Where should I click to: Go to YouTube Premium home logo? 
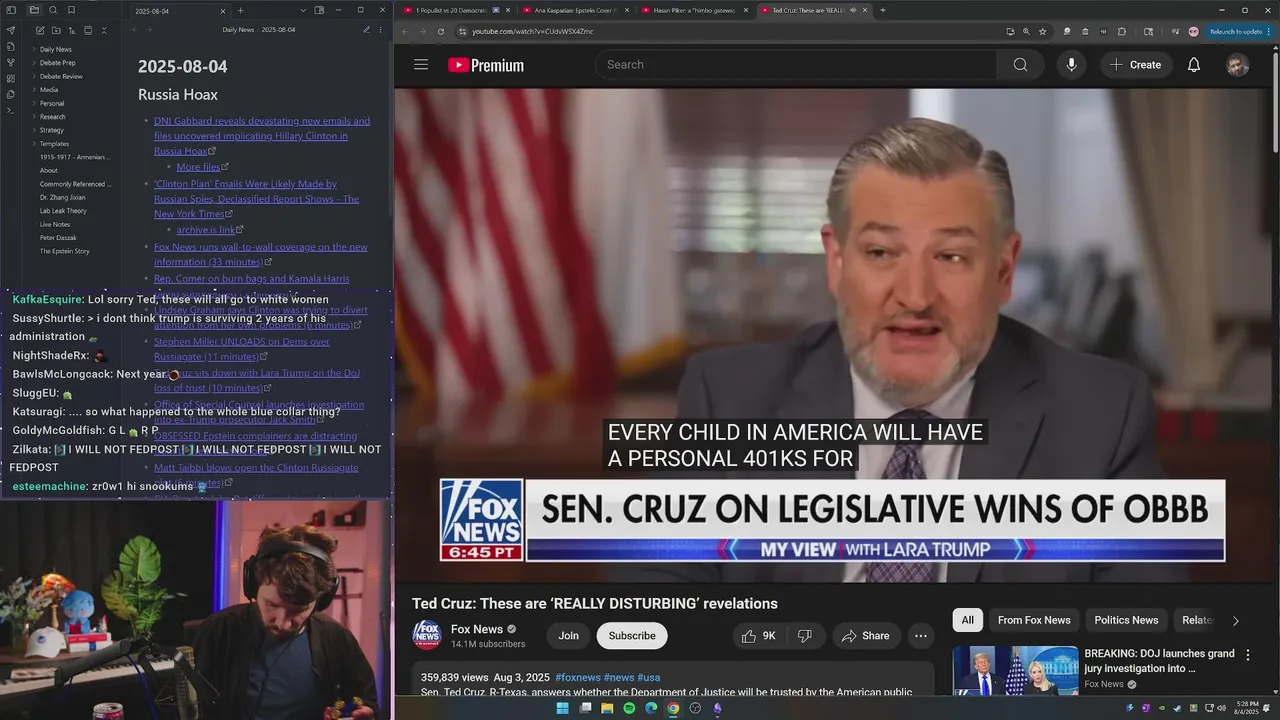pos(486,65)
